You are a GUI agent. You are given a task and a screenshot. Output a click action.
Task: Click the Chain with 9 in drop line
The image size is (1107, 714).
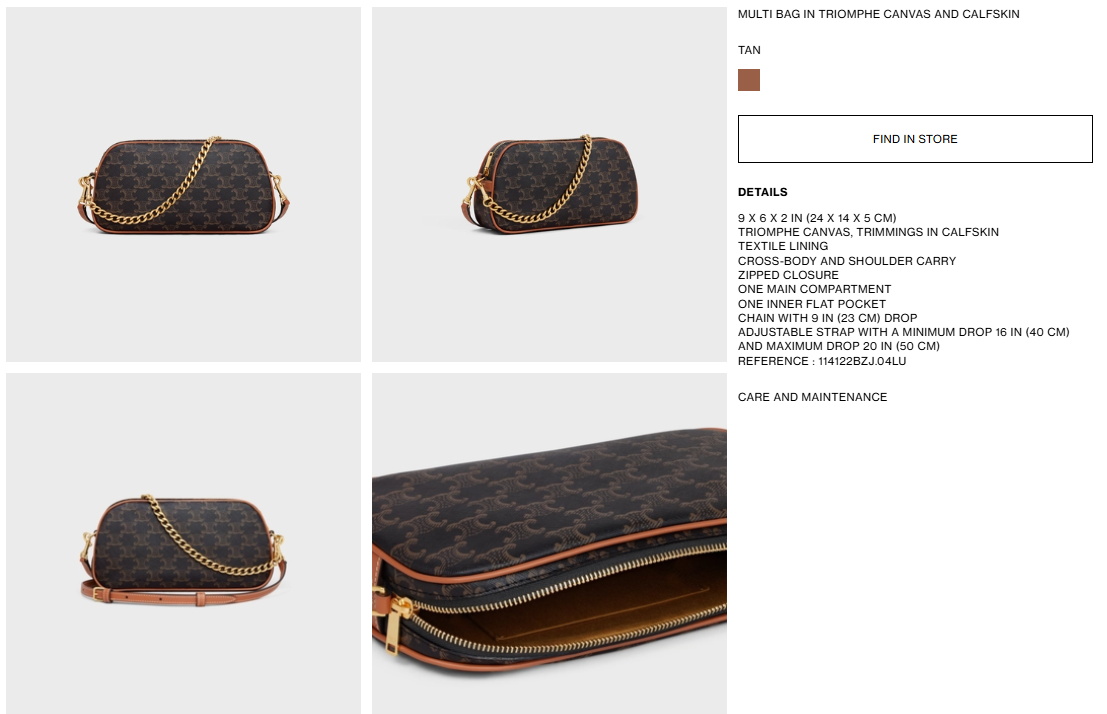(x=827, y=319)
